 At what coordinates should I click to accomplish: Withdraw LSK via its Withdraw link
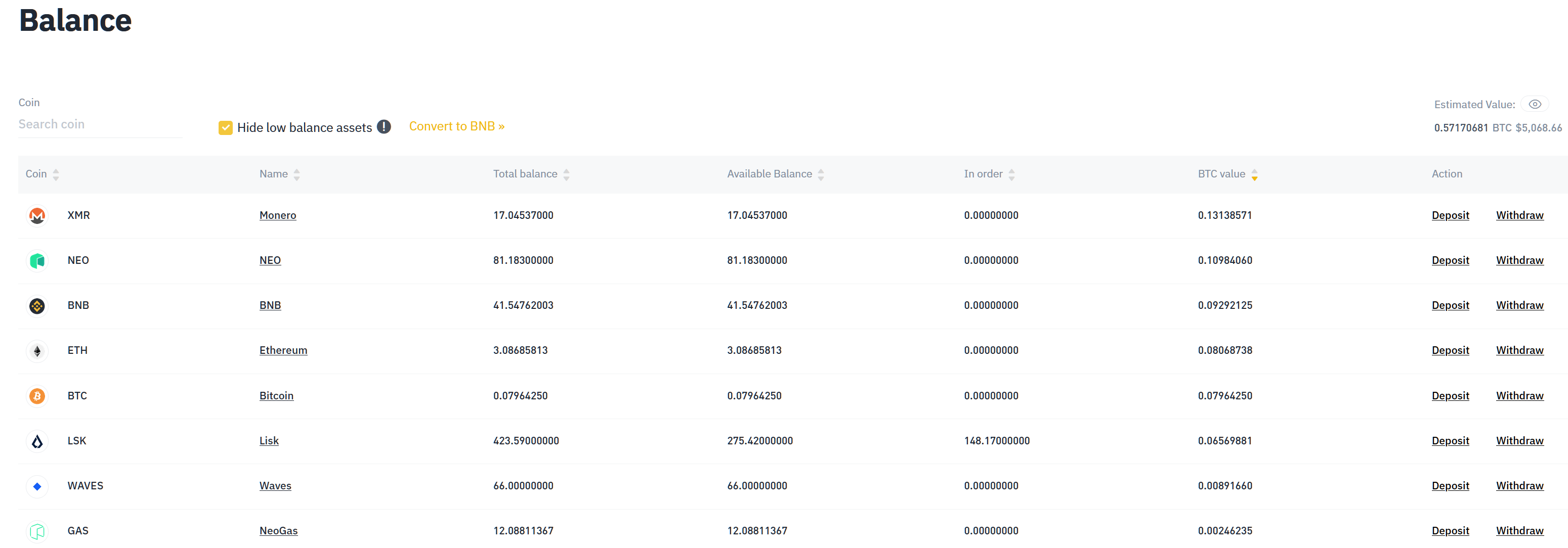click(1519, 440)
